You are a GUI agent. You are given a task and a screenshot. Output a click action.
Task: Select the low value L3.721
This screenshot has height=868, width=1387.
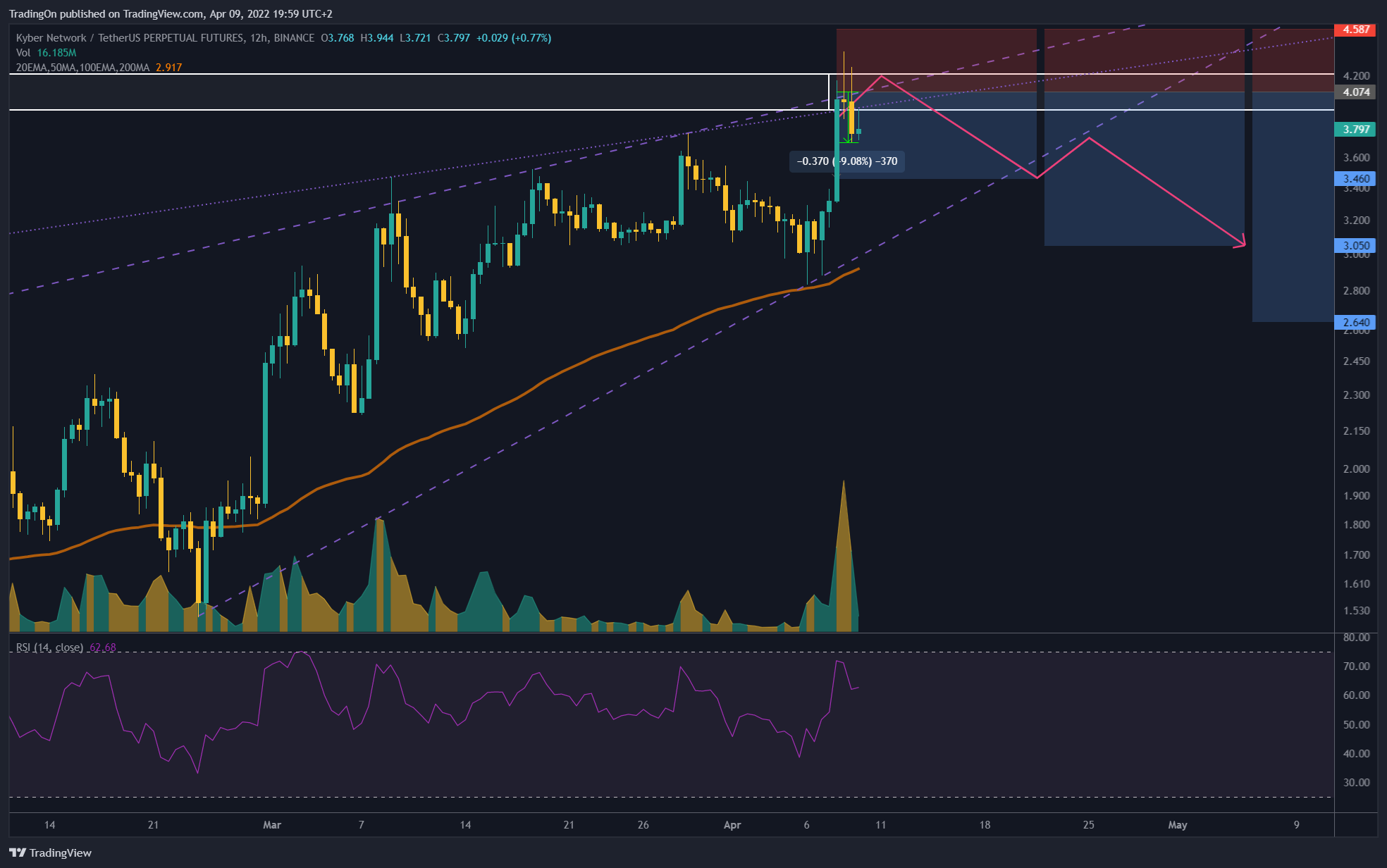[x=416, y=38]
